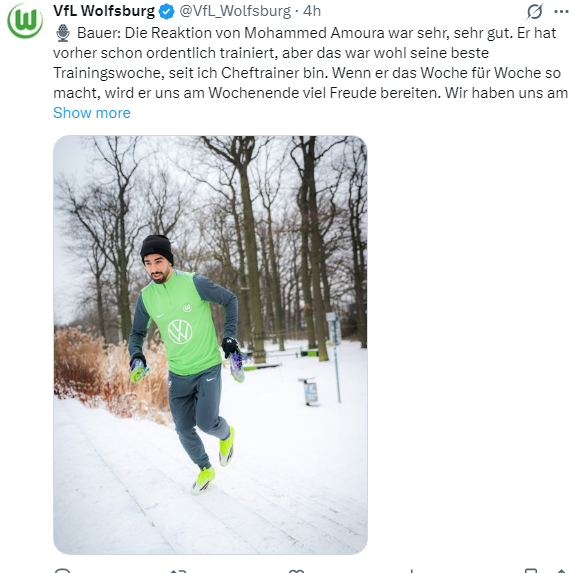Click the @VfL_Wolfsburg handle
575x573 pixels.
(x=235, y=11)
